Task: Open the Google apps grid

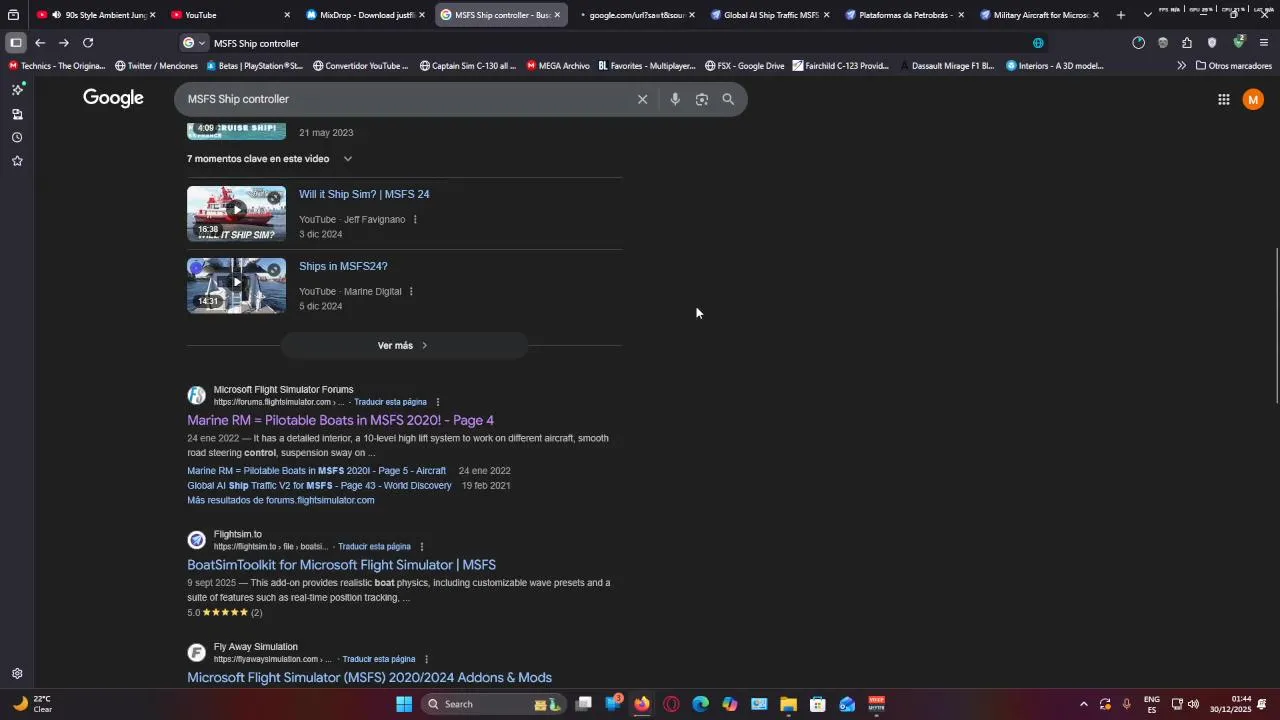Action: tap(1223, 99)
